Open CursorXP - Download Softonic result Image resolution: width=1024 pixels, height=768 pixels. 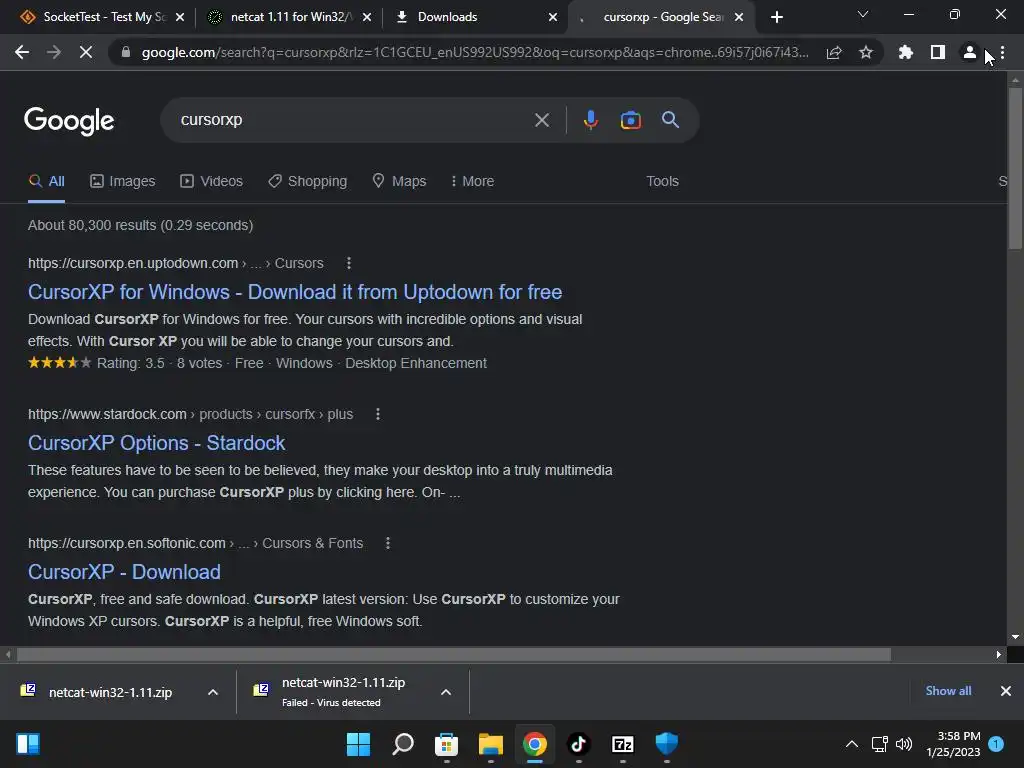pos(124,572)
